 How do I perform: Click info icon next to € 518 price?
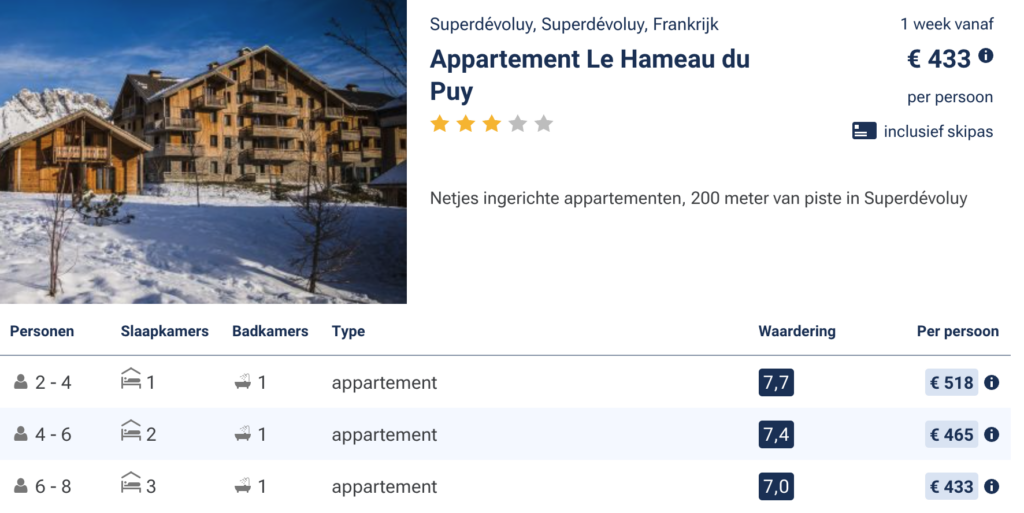pyautogui.click(x=991, y=382)
